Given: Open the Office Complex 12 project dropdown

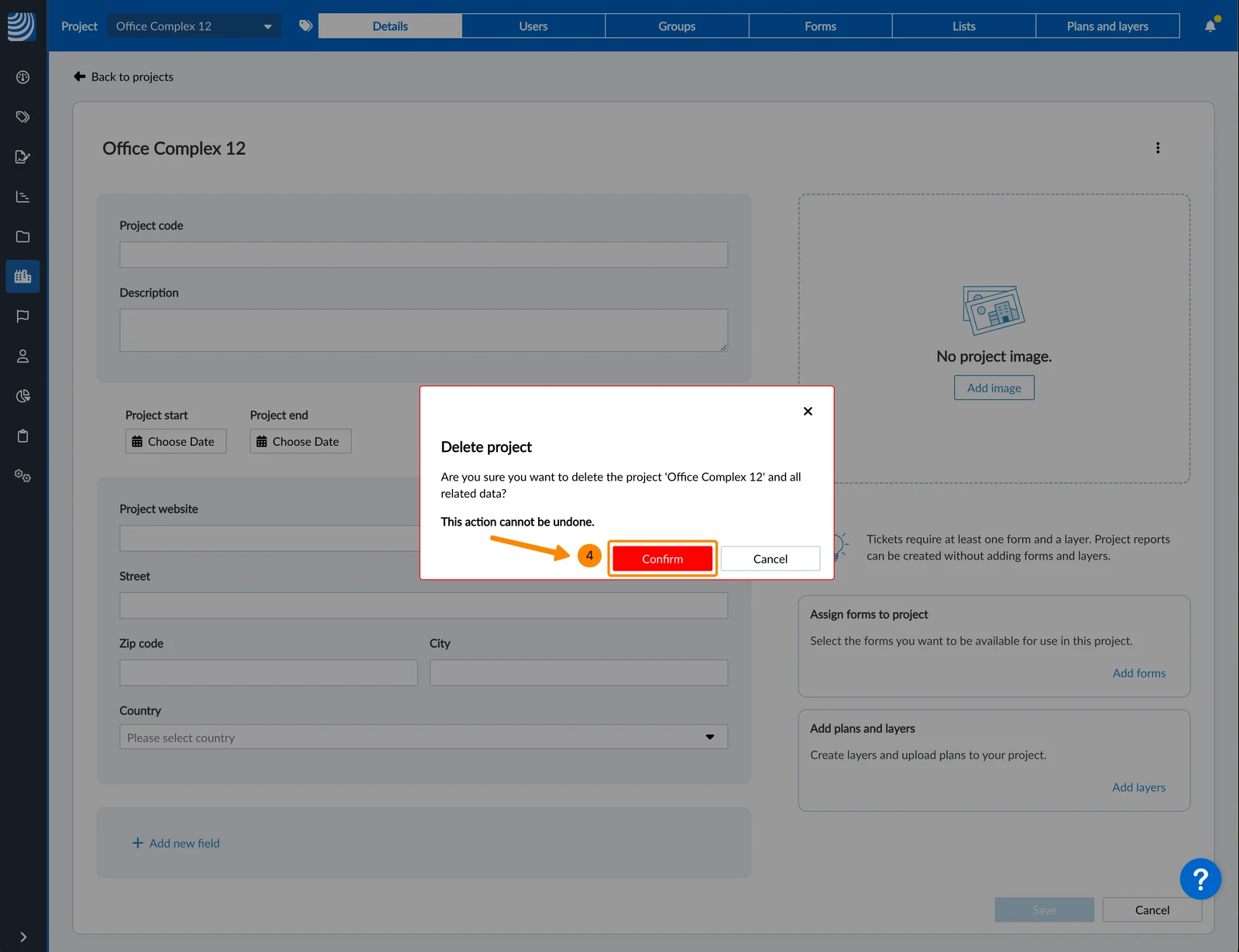Looking at the screenshot, I should pos(194,26).
